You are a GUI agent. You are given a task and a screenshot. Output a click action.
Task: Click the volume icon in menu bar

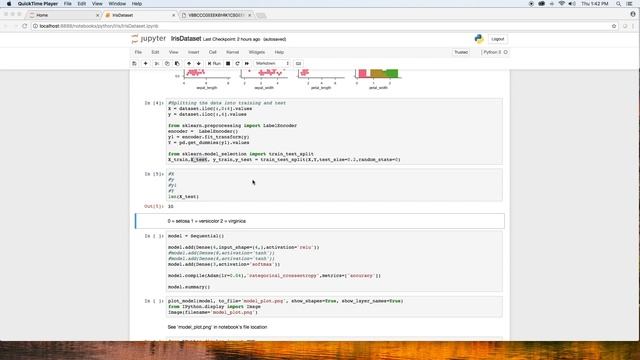(572, 4)
